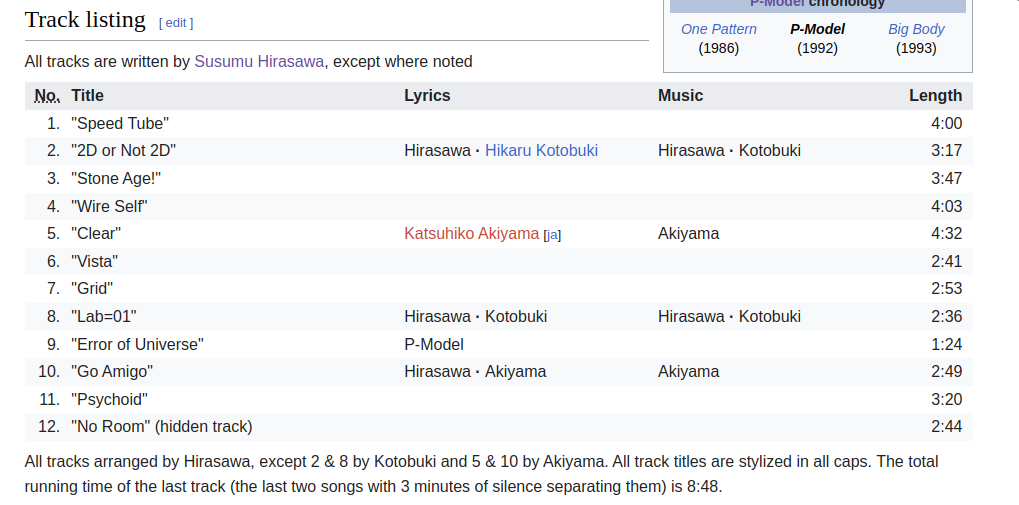
Task: Click Akiyama music credit on Go Amigo row
Action: [688, 372]
